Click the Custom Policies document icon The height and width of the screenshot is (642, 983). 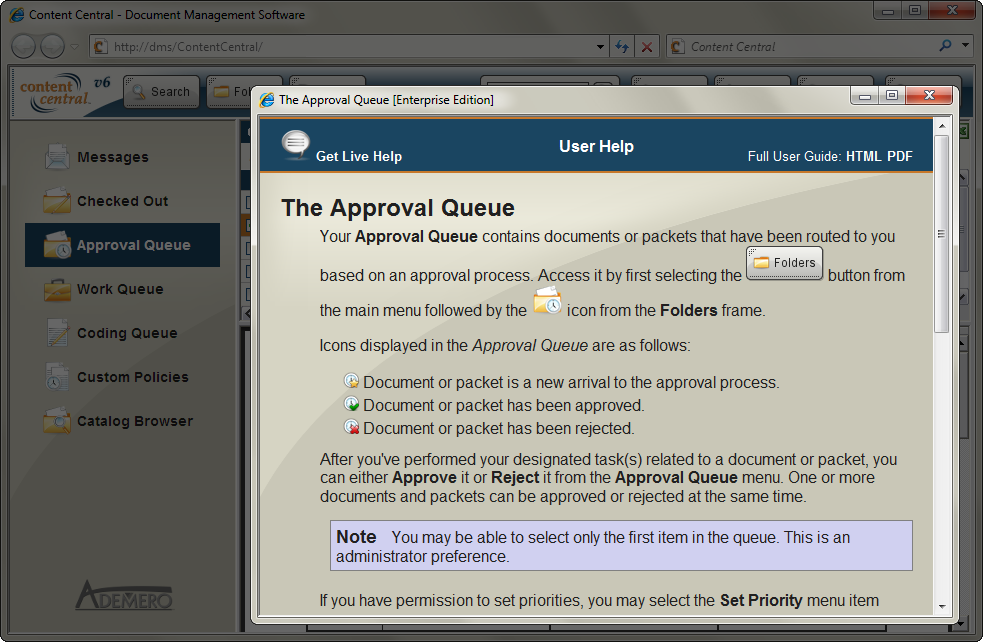click(x=56, y=377)
